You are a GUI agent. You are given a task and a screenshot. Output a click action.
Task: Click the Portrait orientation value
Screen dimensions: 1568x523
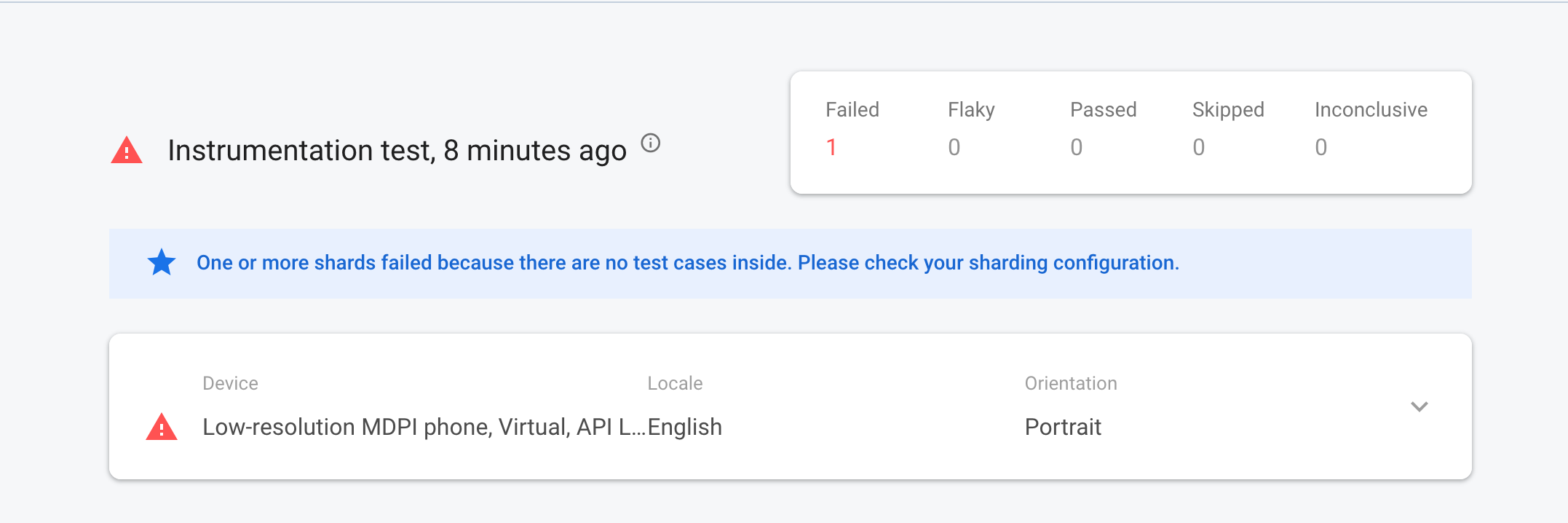tap(1063, 427)
